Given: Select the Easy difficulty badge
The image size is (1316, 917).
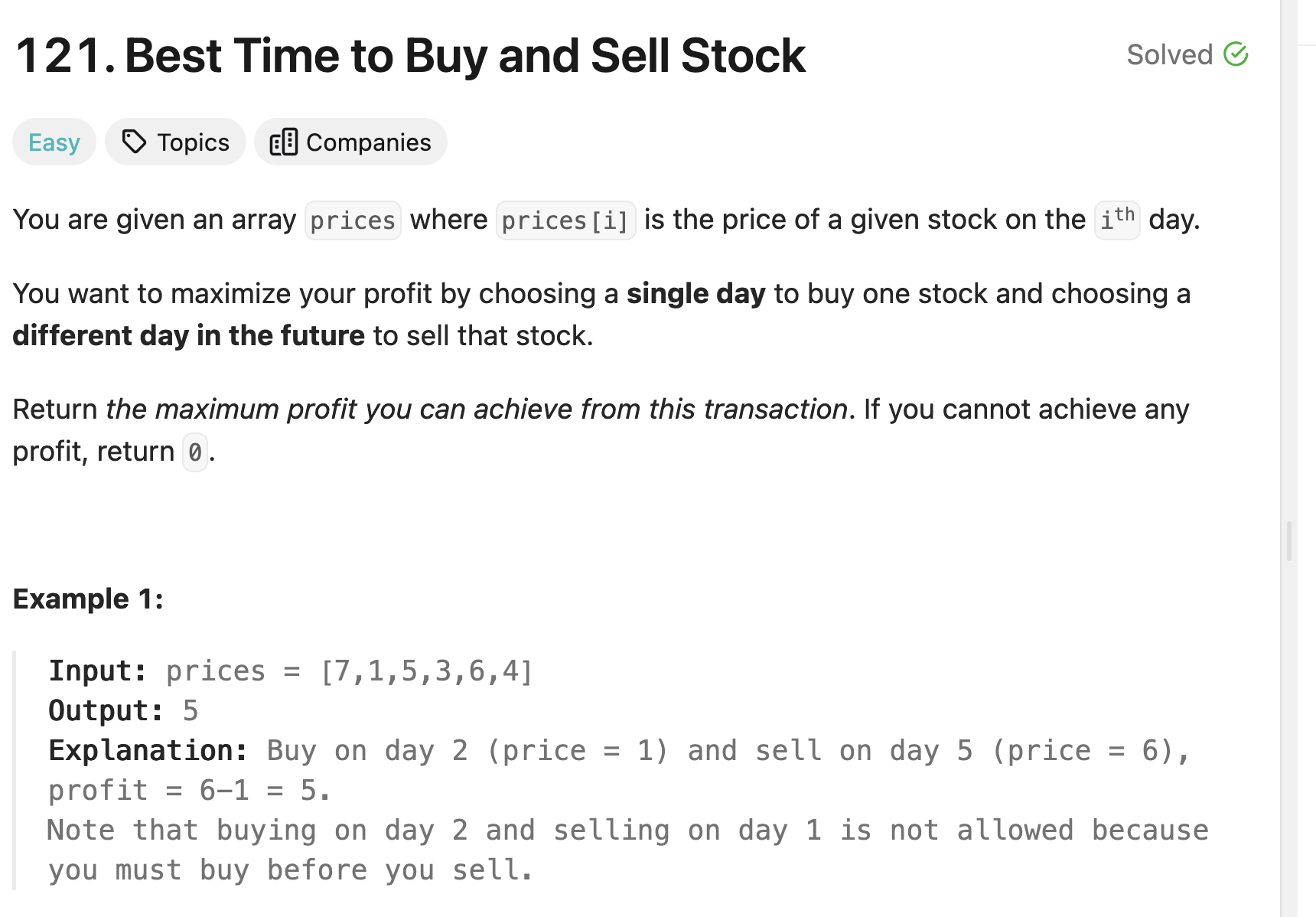Looking at the screenshot, I should (x=54, y=142).
